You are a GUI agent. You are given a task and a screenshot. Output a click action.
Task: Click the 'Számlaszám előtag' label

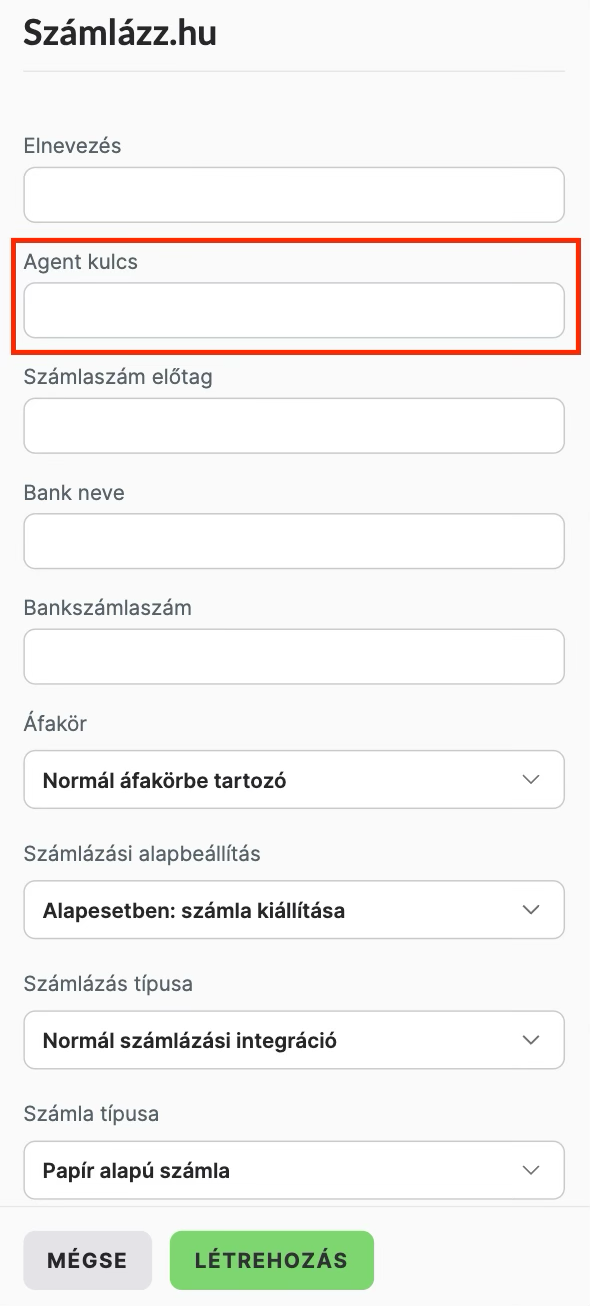[118, 377]
